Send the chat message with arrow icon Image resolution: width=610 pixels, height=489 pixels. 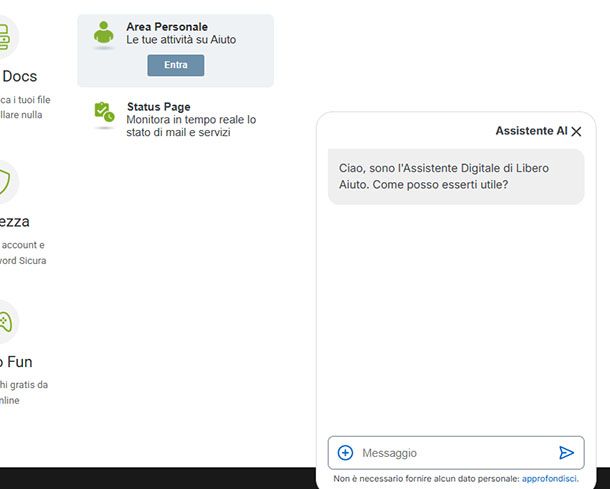click(x=566, y=452)
